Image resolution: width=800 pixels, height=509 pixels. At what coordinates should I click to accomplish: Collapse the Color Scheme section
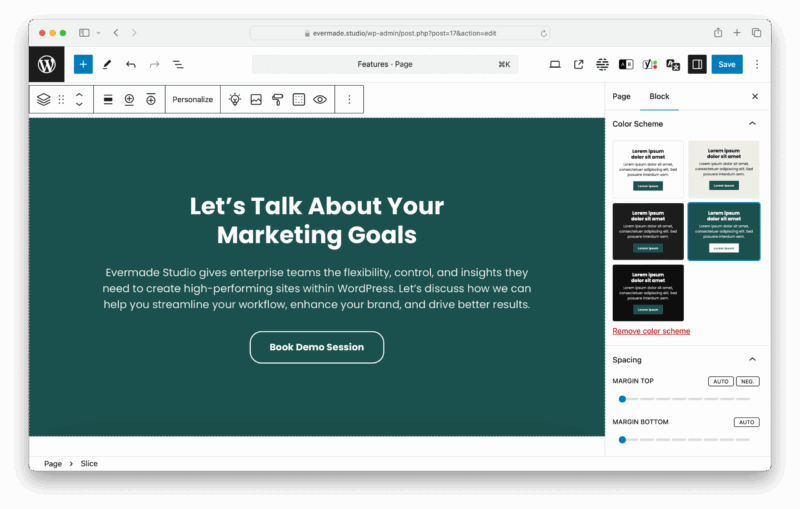pyautogui.click(x=752, y=124)
